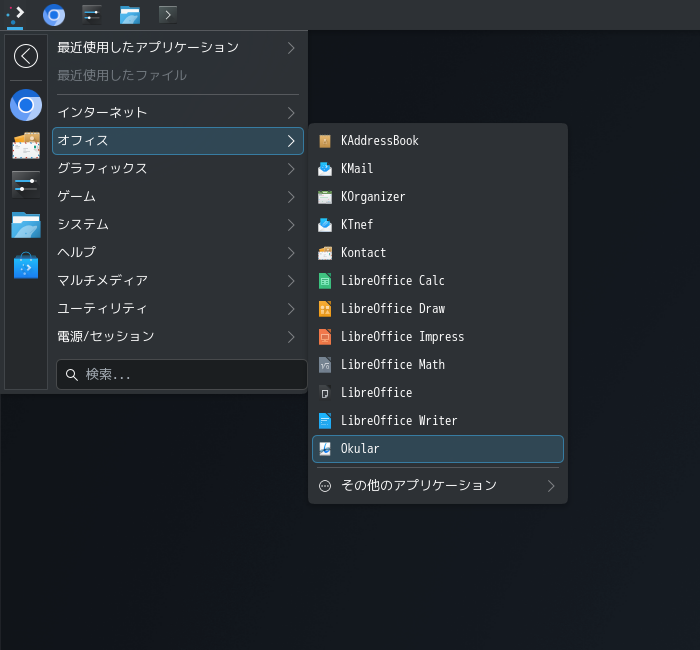Click the ヘルプ category label
Screen dimensions: 700x650
click(x=76, y=253)
